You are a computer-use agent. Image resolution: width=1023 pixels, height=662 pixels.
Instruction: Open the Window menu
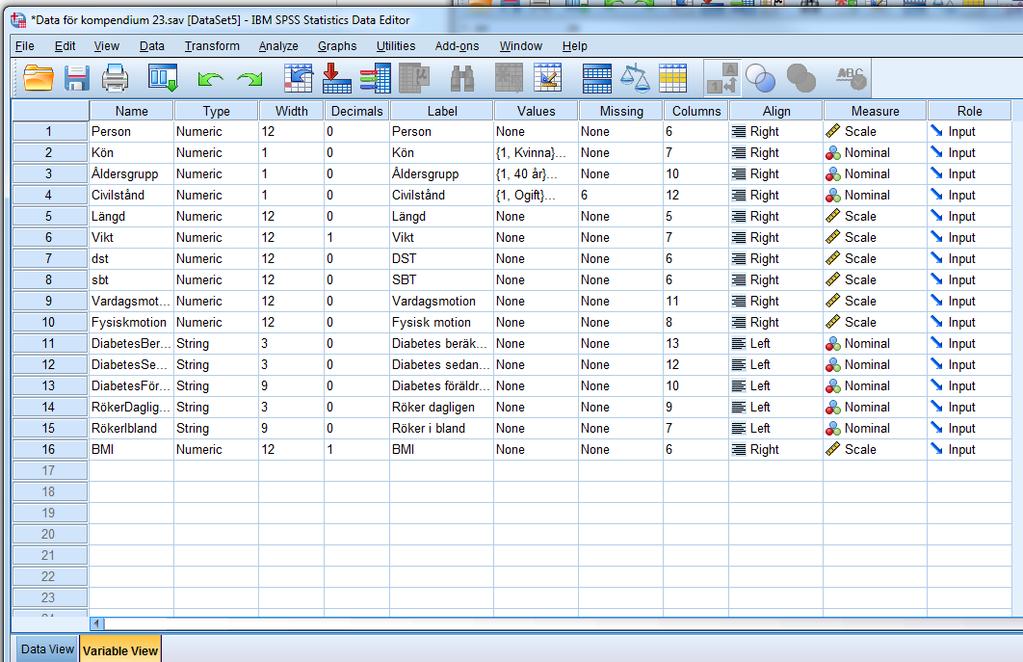click(x=521, y=46)
